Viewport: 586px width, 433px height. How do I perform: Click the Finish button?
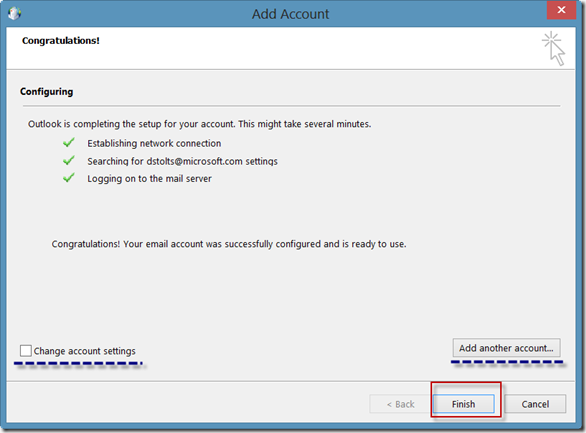(x=463, y=404)
